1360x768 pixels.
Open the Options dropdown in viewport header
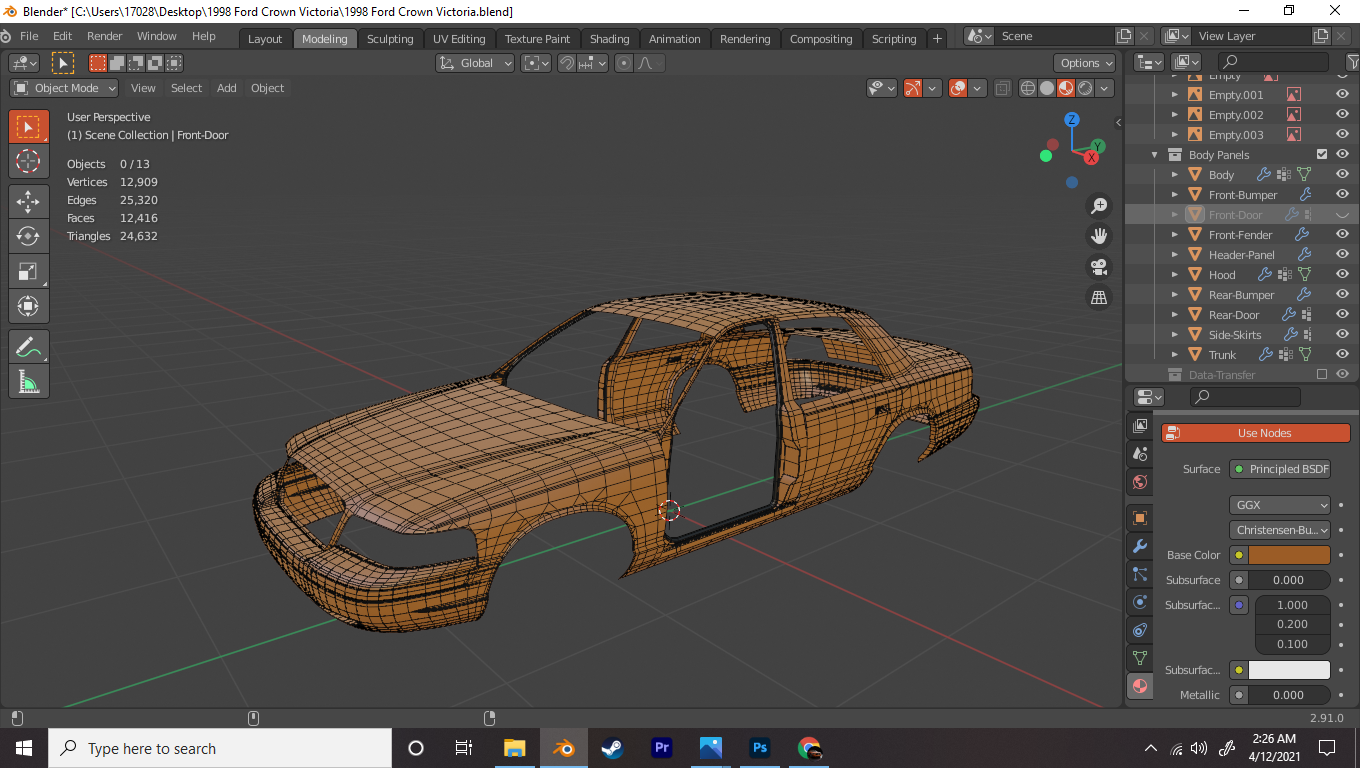coord(1085,63)
